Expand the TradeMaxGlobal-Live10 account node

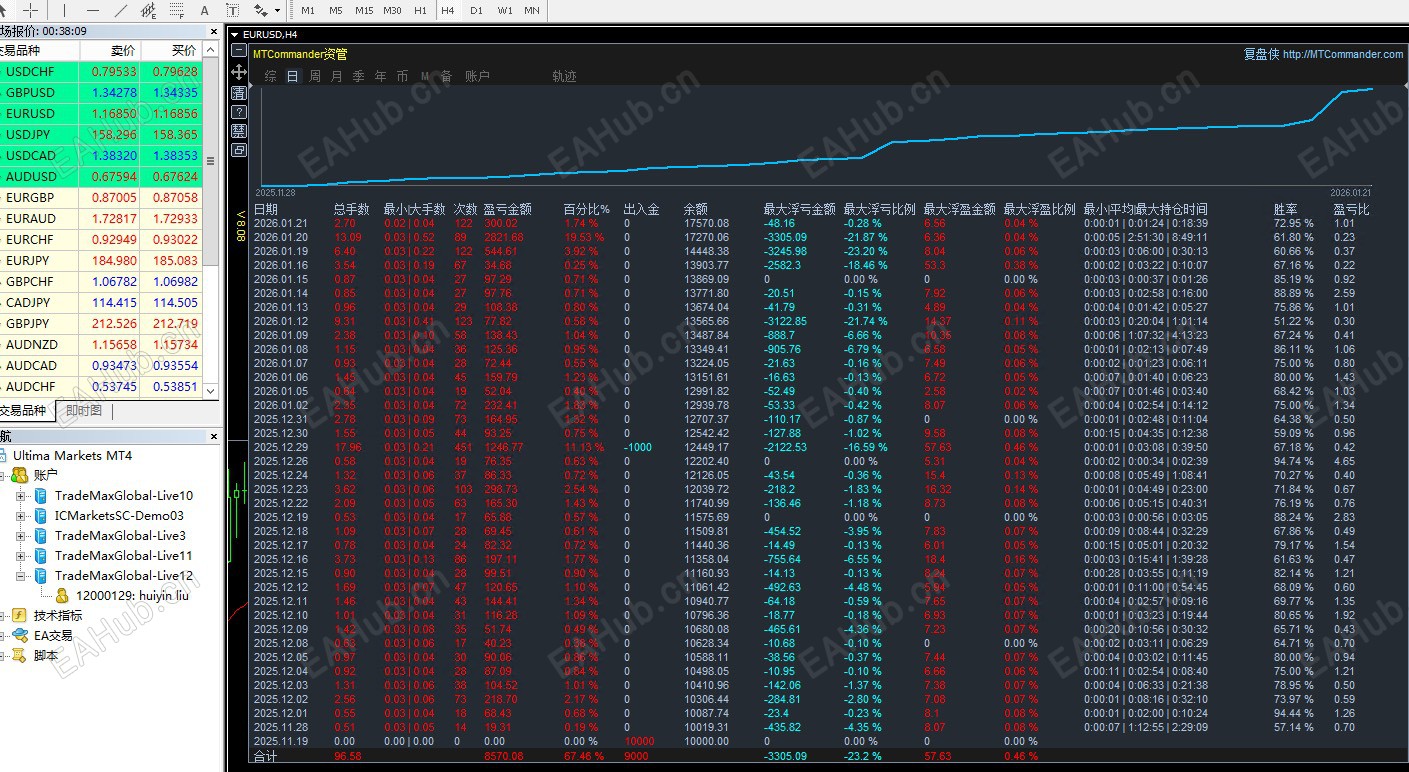coord(21,496)
